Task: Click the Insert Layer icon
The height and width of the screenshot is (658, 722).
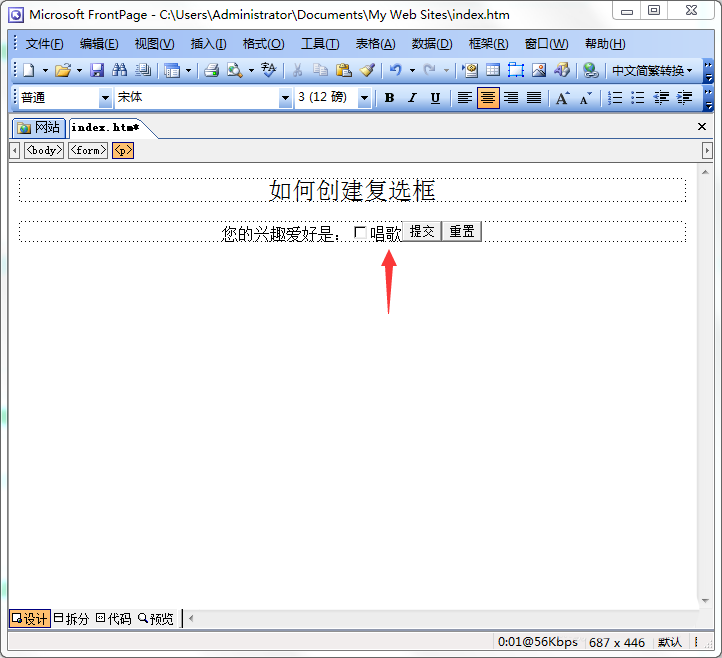Action: (516, 70)
